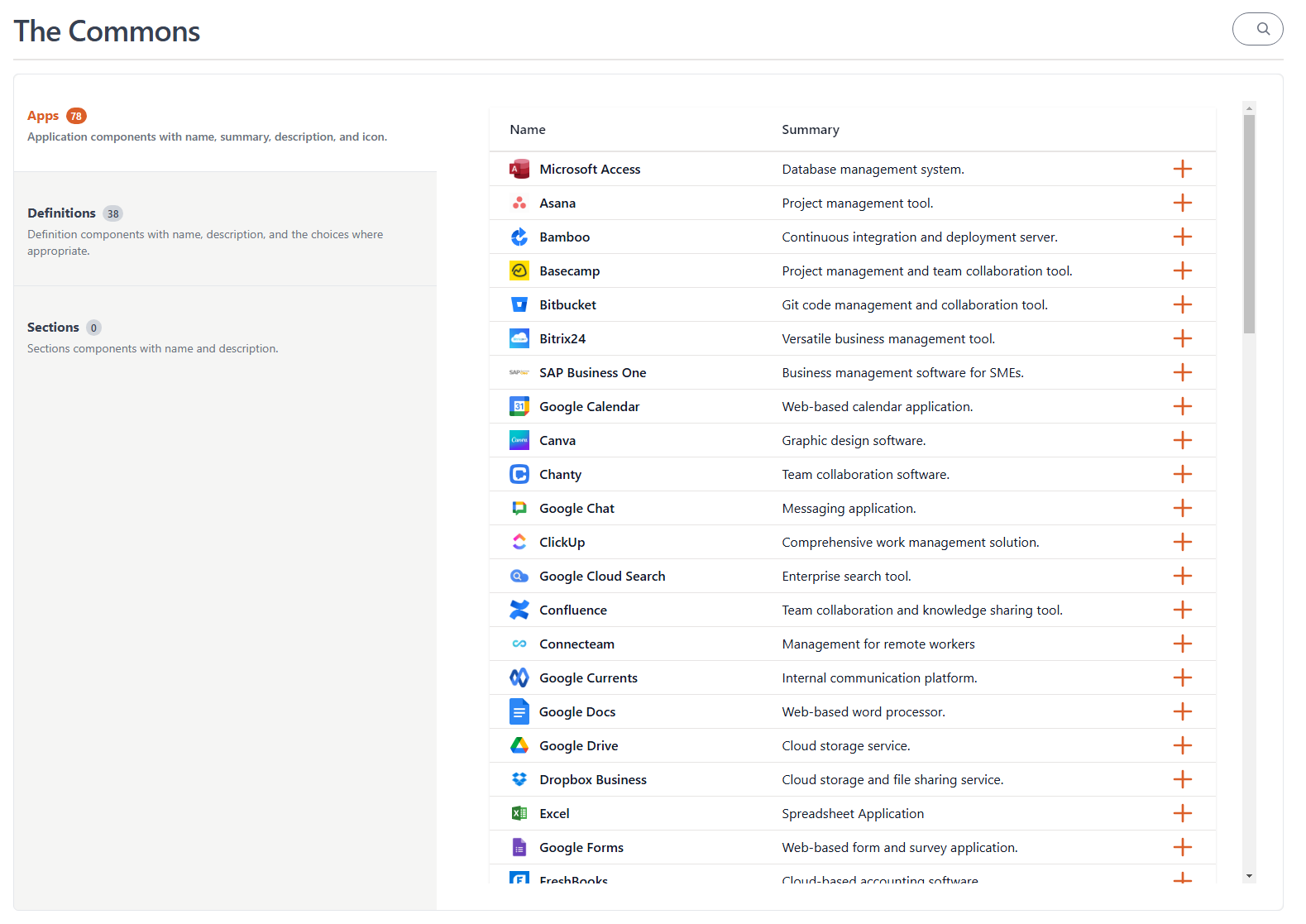Click the Name column header
1306x924 pixels.
point(528,130)
